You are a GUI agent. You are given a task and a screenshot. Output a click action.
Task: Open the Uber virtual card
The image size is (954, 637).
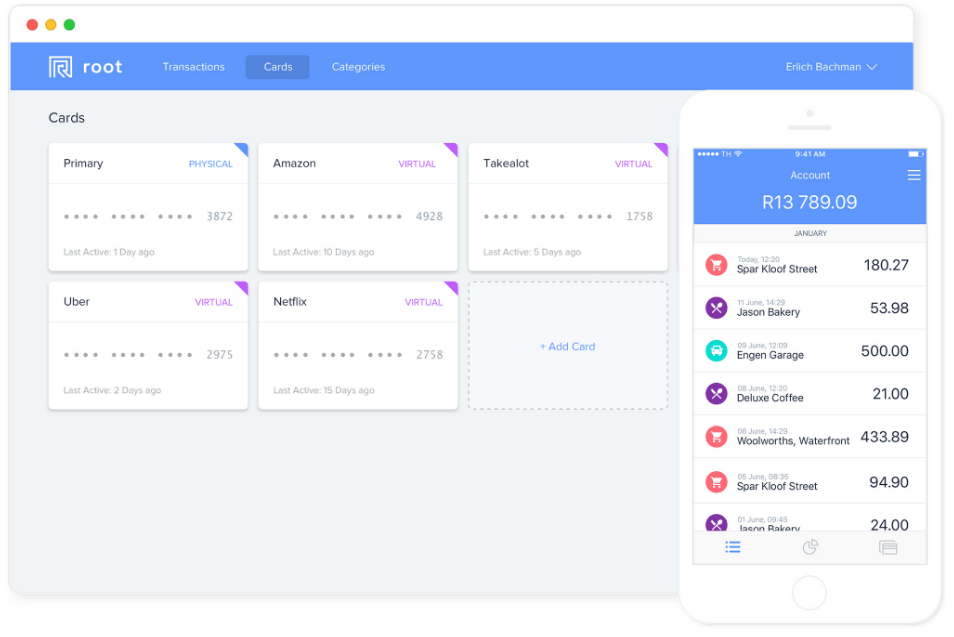point(148,345)
